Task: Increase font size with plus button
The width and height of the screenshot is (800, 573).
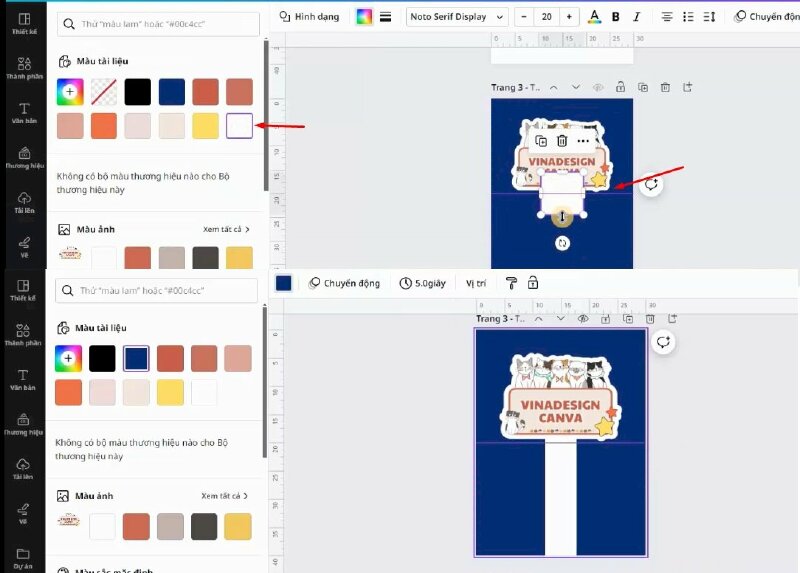Action: click(x=569, y=16)
